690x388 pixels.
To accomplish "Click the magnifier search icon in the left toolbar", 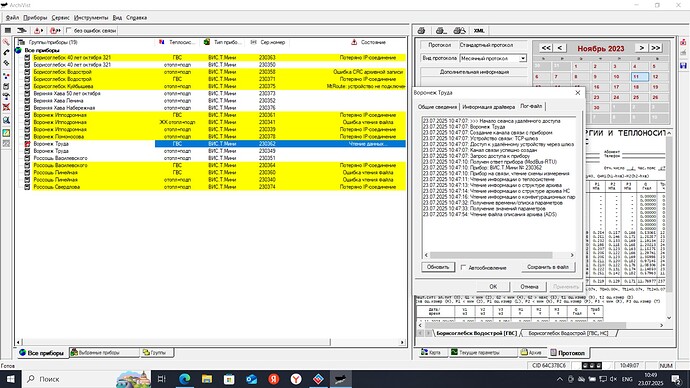I will [6, 120].
